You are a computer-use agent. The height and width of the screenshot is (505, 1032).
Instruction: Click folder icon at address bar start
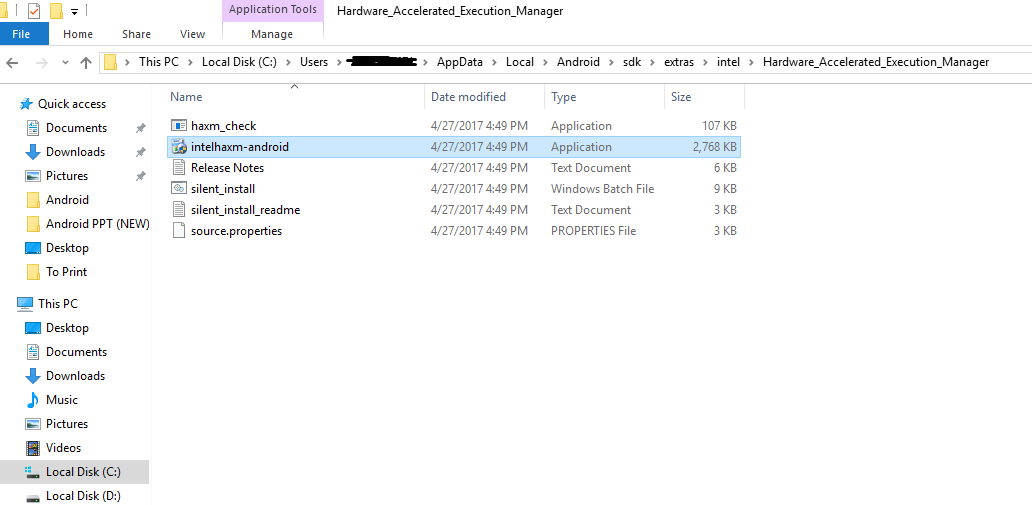tap(111, 63)
